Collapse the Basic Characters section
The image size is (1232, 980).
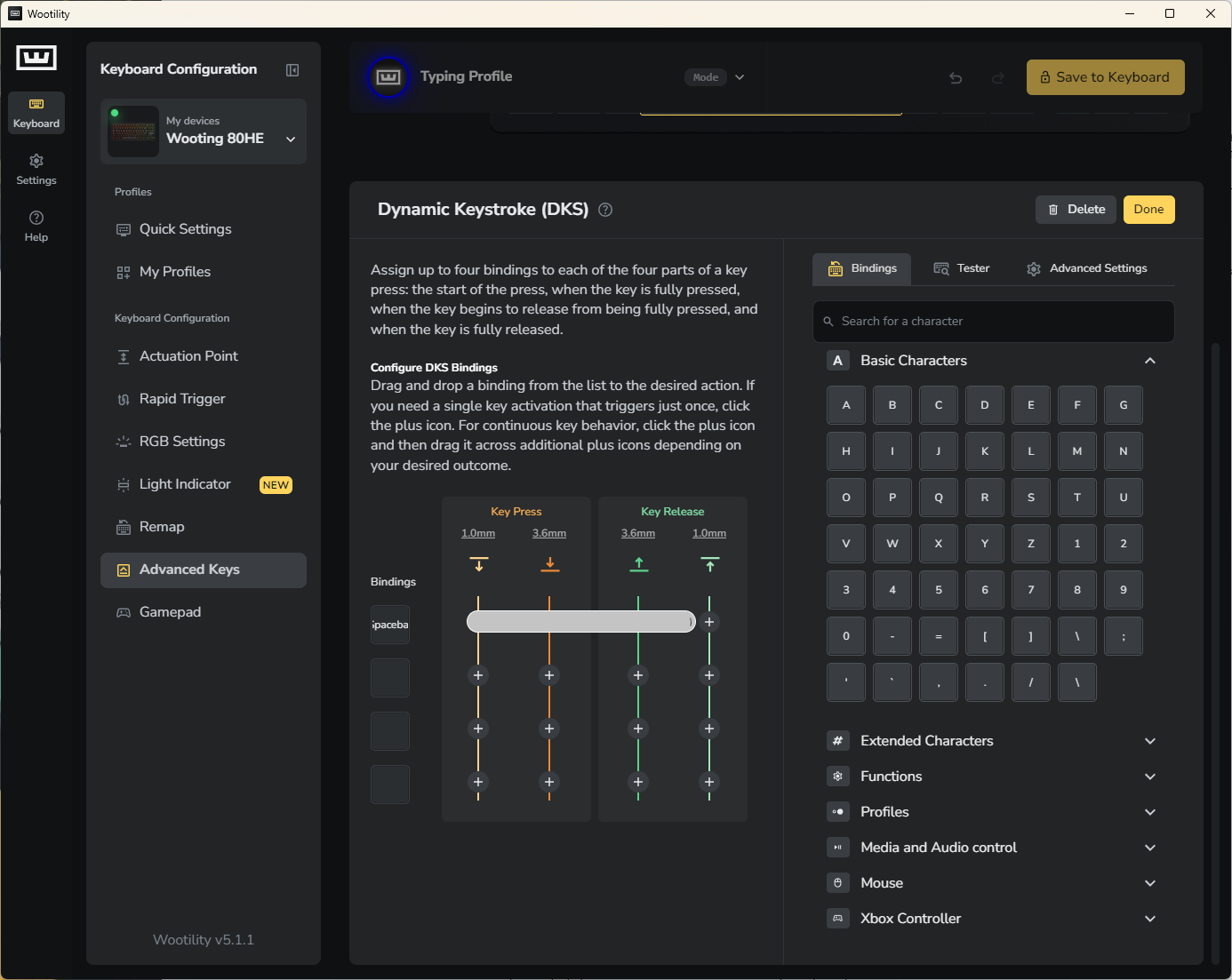pyautogui.click(x=1149, y=361)
